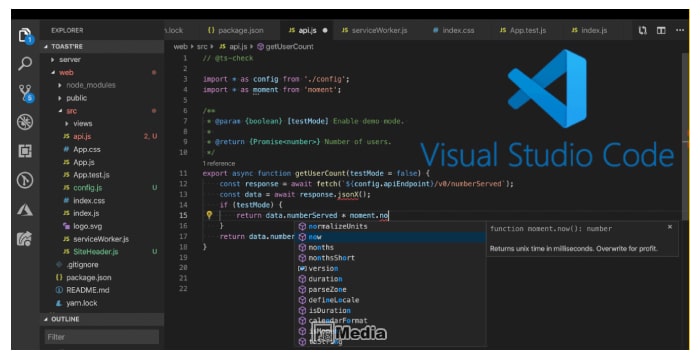
Task: Open the Search view icon
Action: (x=25, y=63)
